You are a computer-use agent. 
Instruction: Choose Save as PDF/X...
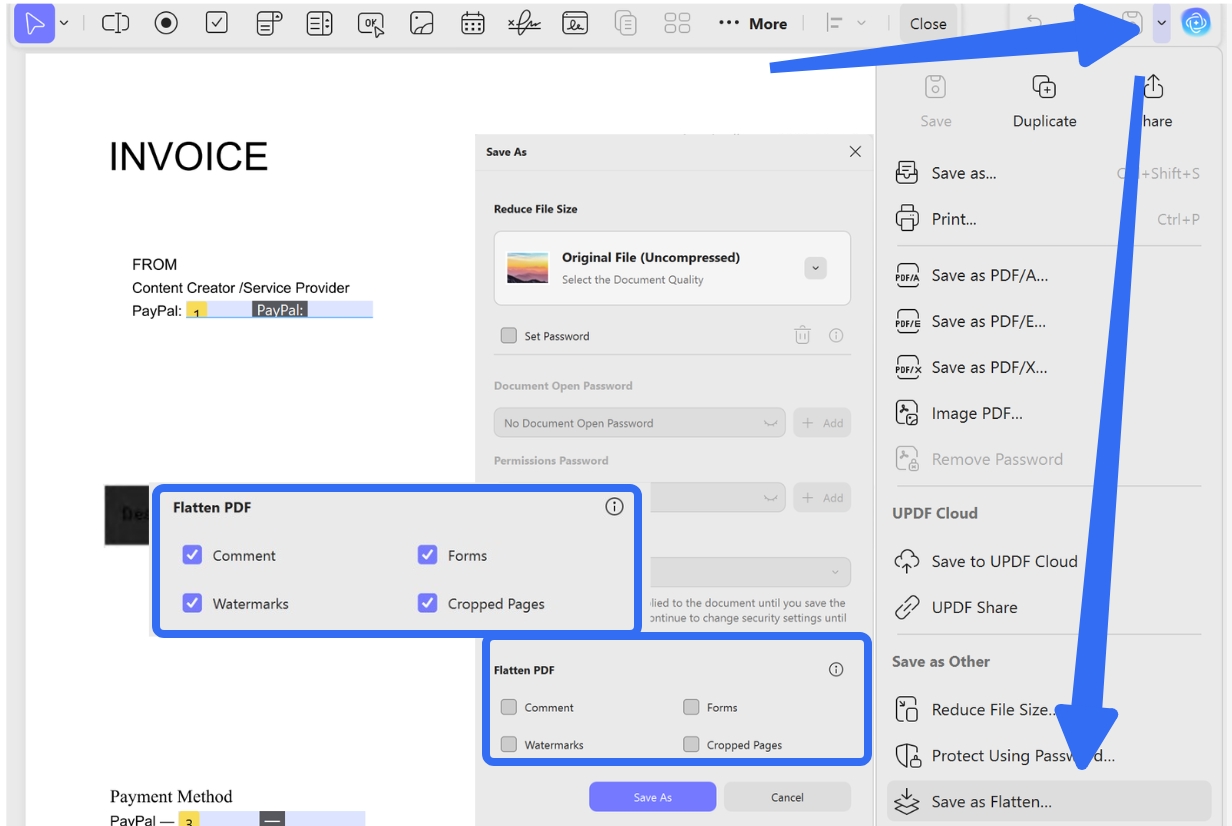click(1048, 367)
